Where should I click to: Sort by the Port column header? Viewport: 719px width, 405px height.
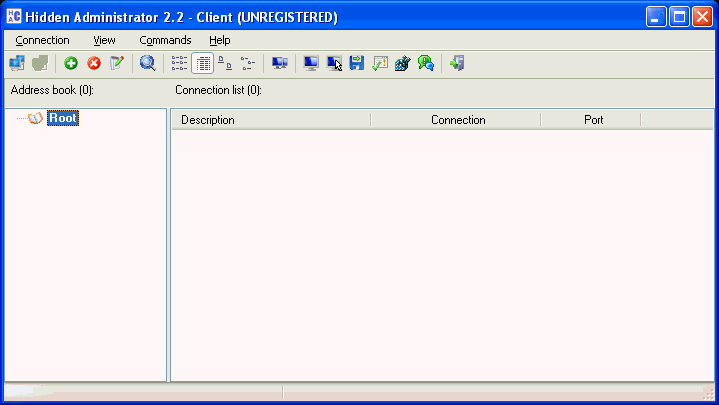pyautogui.click(x=593, y=120)
